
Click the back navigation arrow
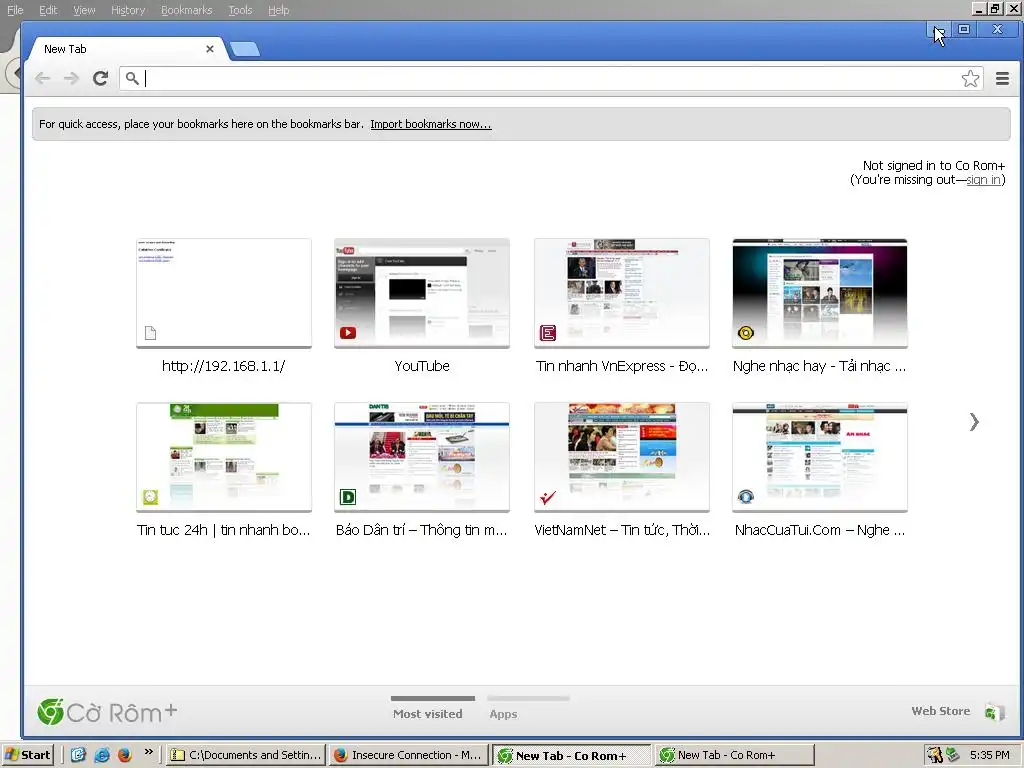coord(42,79)
